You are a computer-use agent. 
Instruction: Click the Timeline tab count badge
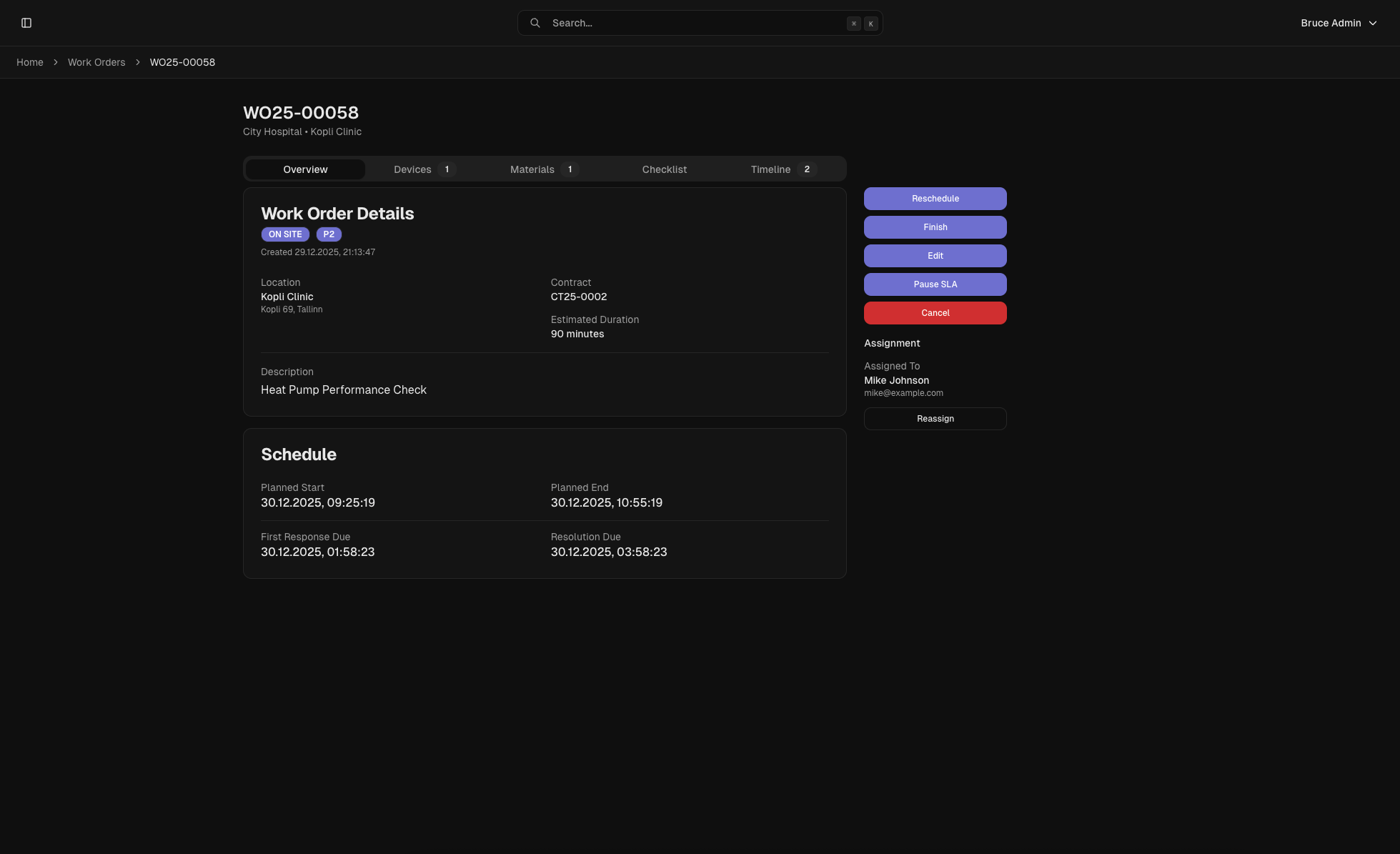click(807, 169)
